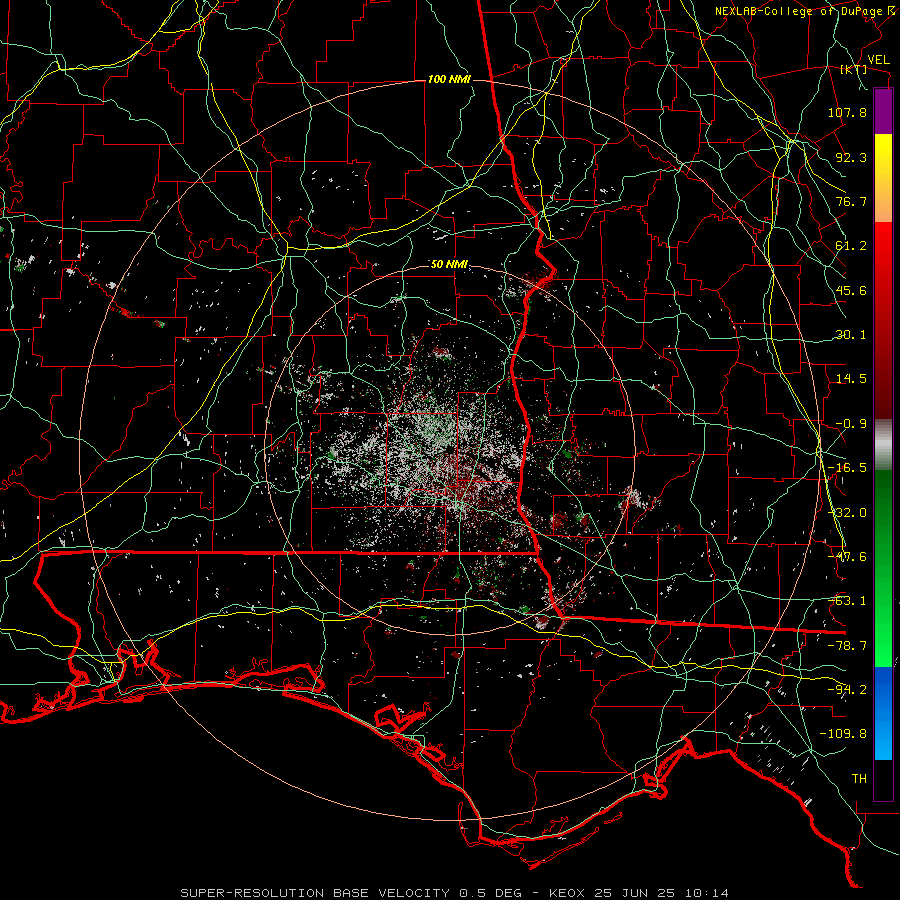
Task: Pick the gray segment of the color bar
Action: pyautogui.click(x=883, y=445)
